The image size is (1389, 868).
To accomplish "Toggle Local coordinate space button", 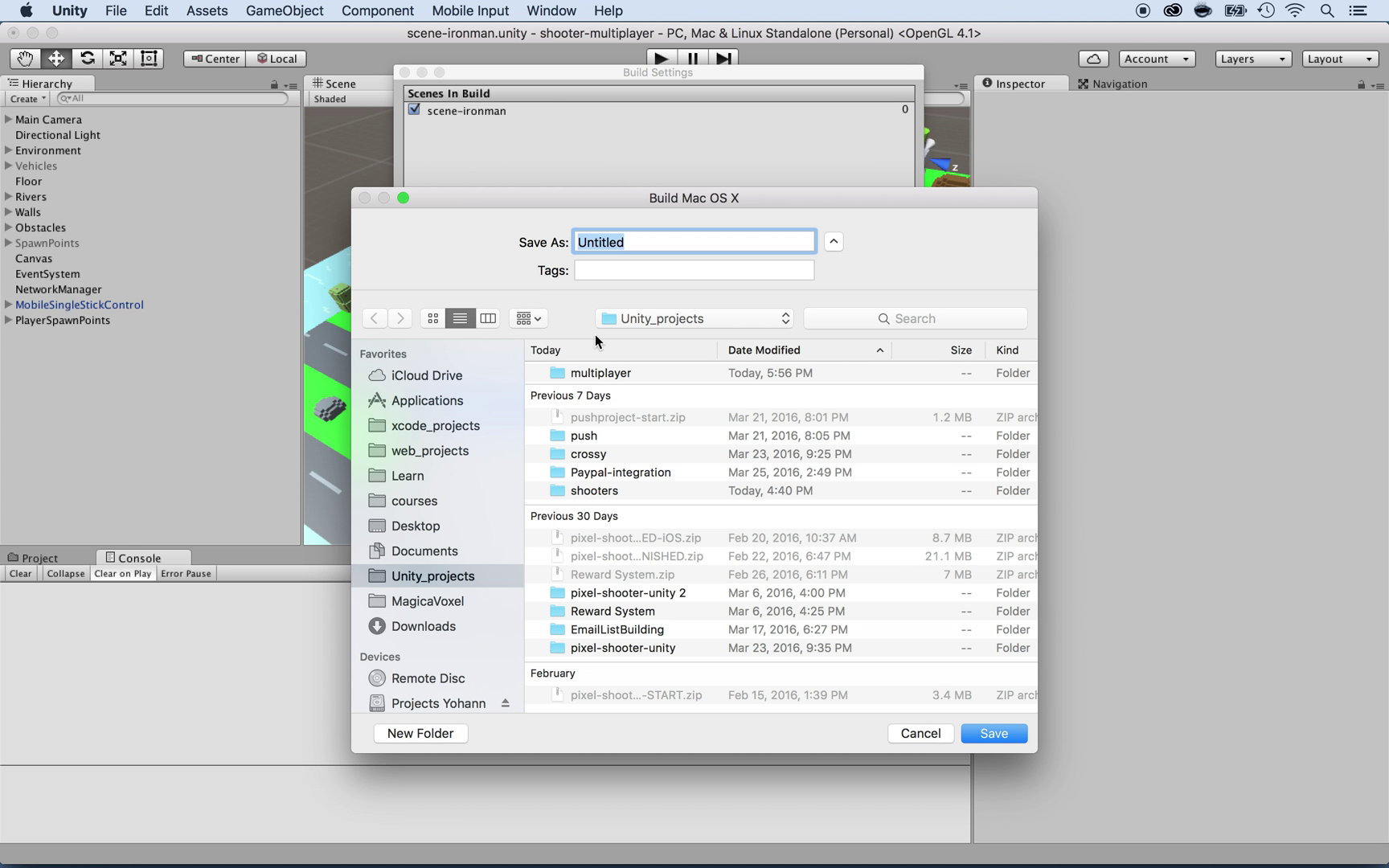I will 277,59.
